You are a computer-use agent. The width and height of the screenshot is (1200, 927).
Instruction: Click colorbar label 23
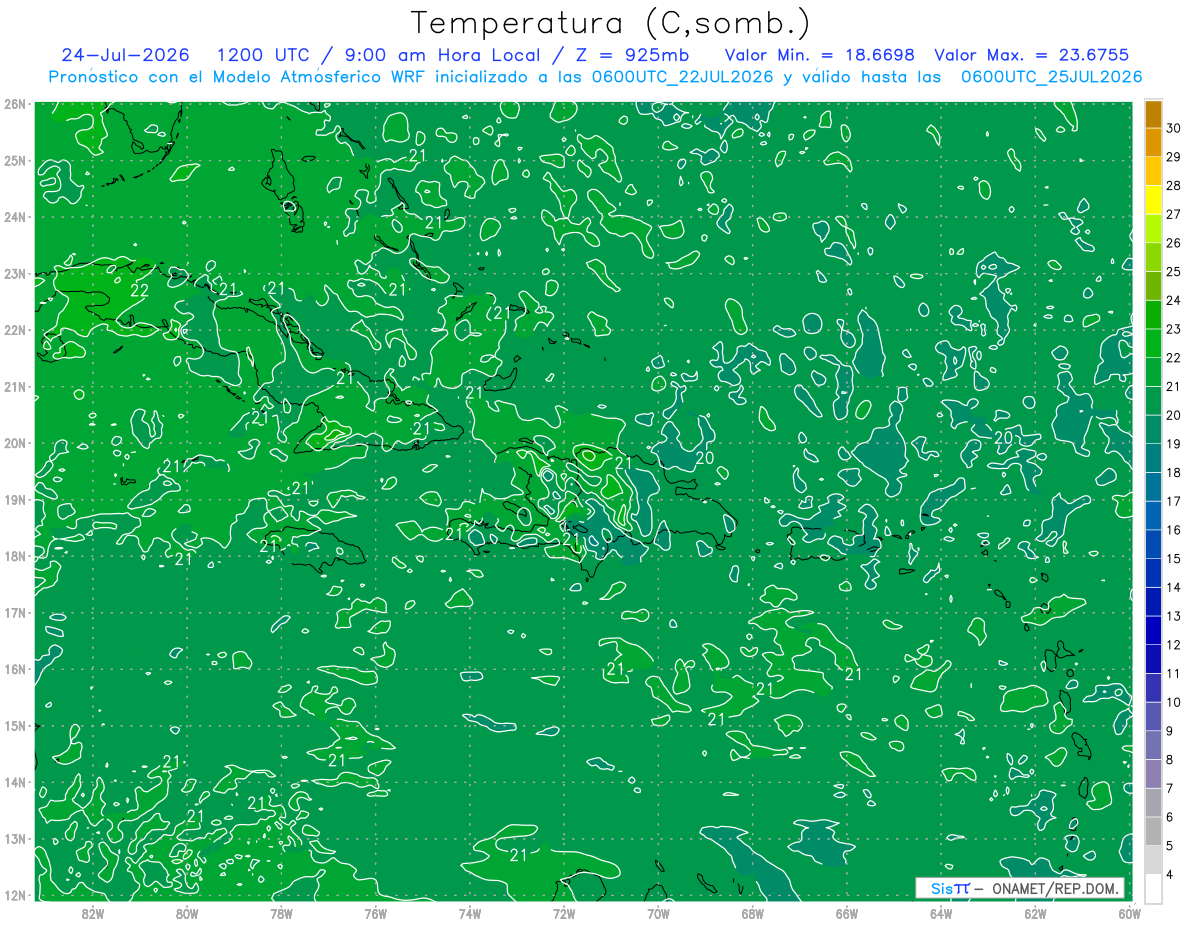pyautogui.click(x=1174, y=329)
